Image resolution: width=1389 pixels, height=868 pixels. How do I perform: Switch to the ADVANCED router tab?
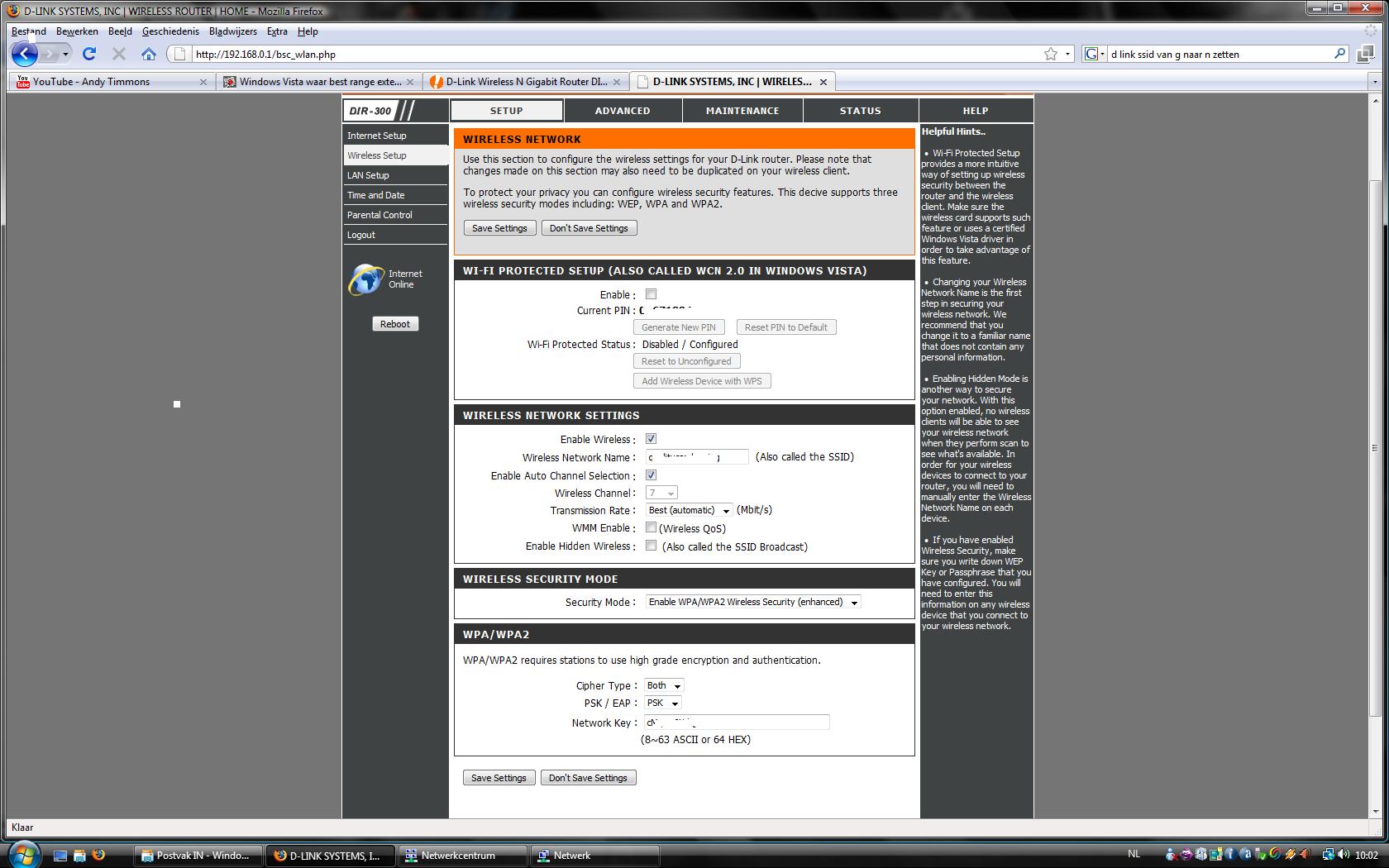click(x=623, y=111)
